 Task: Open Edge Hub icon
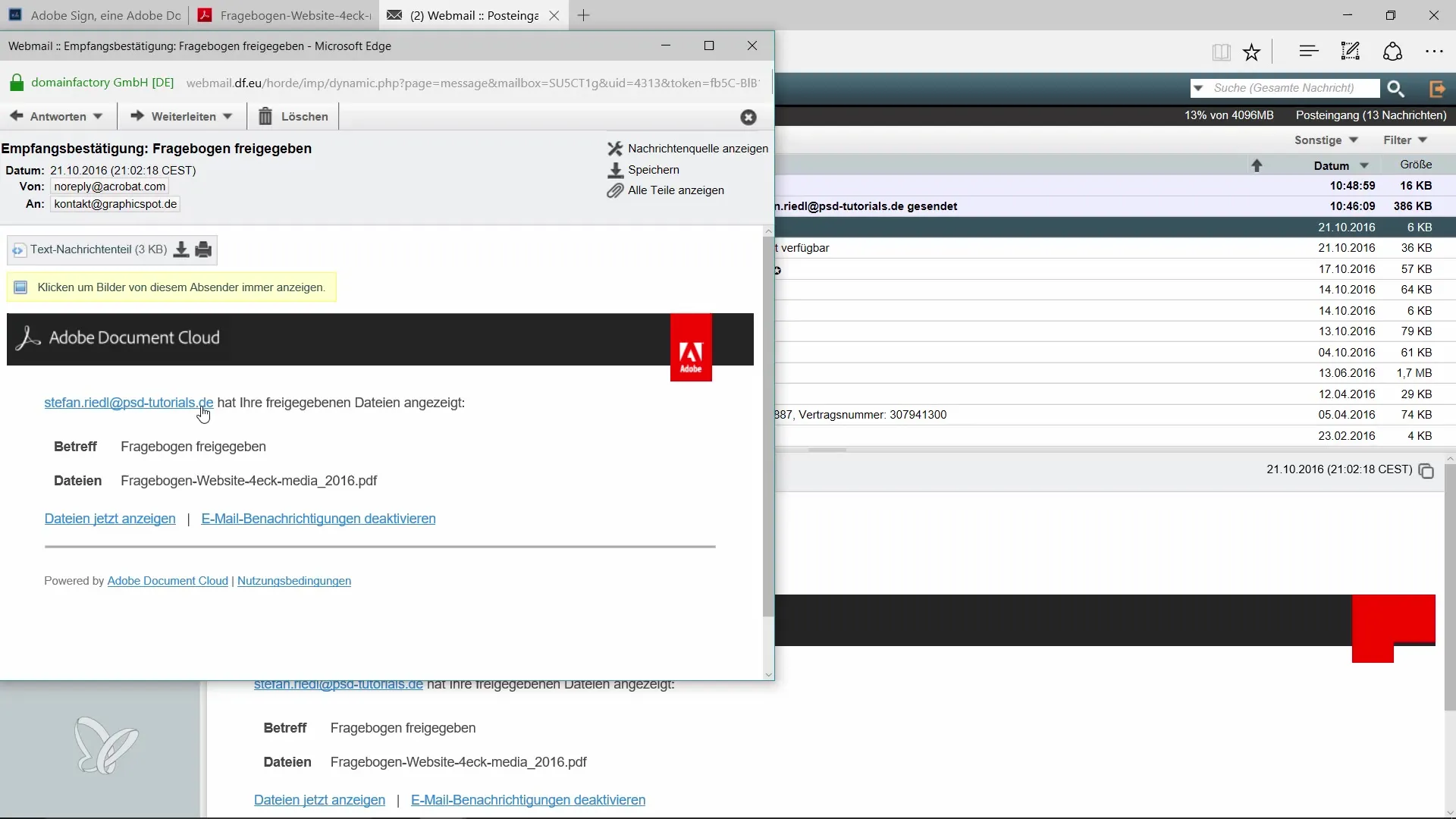tap(1309, 52)
